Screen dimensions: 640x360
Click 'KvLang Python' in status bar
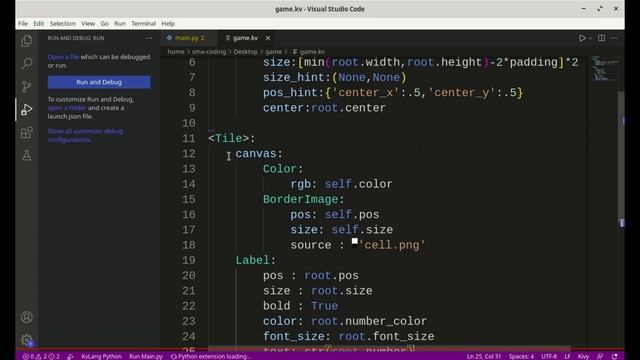[101, 356]
